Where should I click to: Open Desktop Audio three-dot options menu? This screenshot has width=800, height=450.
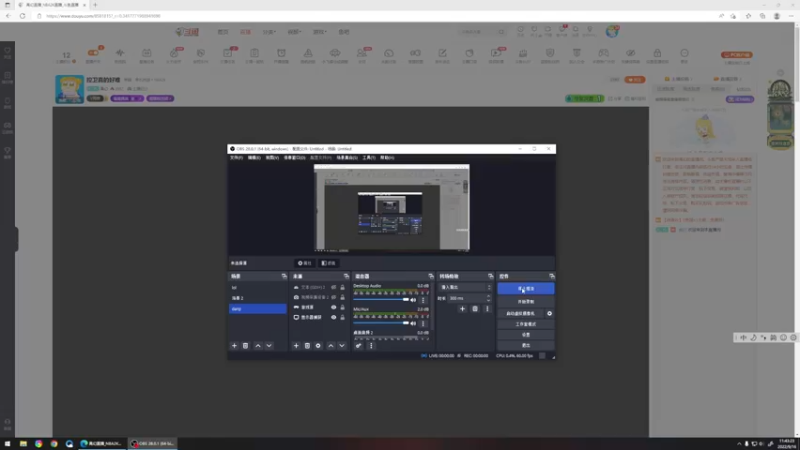(423, 300)
